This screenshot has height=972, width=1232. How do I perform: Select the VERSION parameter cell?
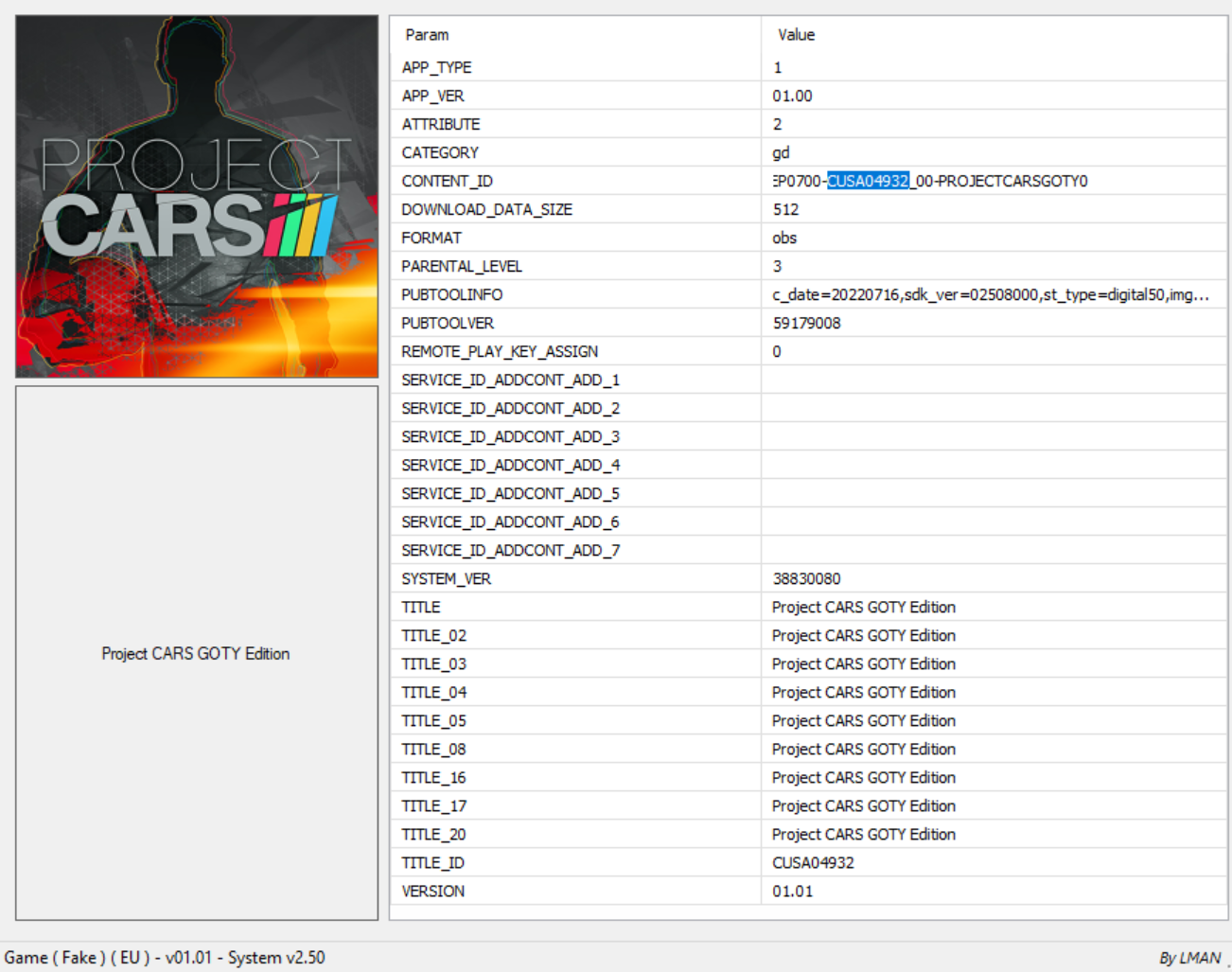click(575, 891)
